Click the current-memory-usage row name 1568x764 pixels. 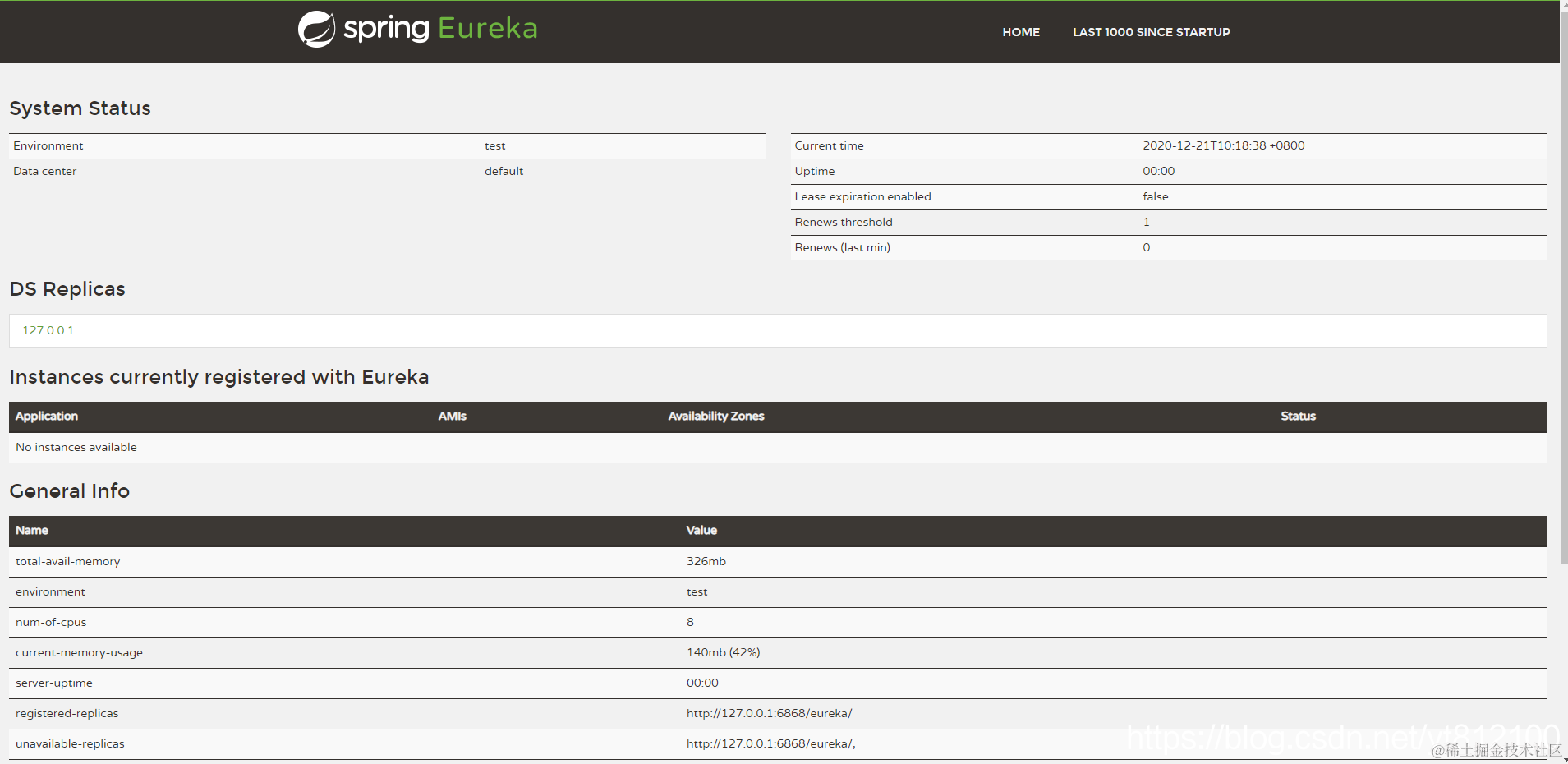79,652
